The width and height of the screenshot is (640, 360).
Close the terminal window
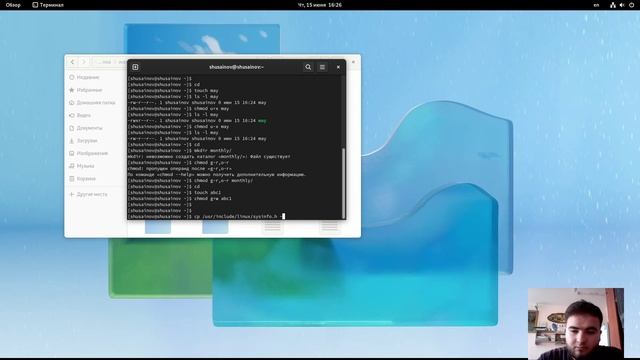pyautogui.click(x=338, y=67)
